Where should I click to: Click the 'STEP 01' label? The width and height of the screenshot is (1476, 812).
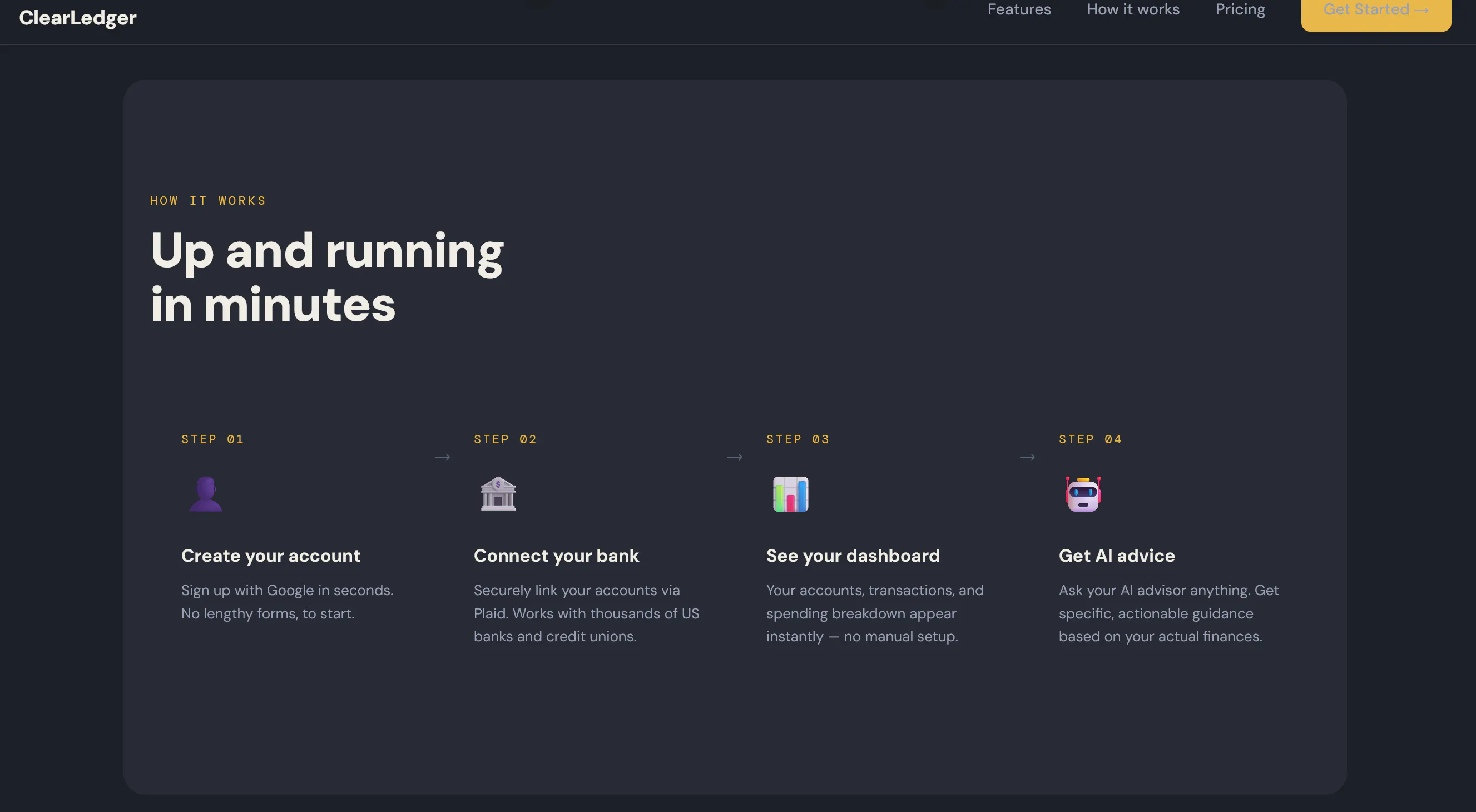(212, 439)
